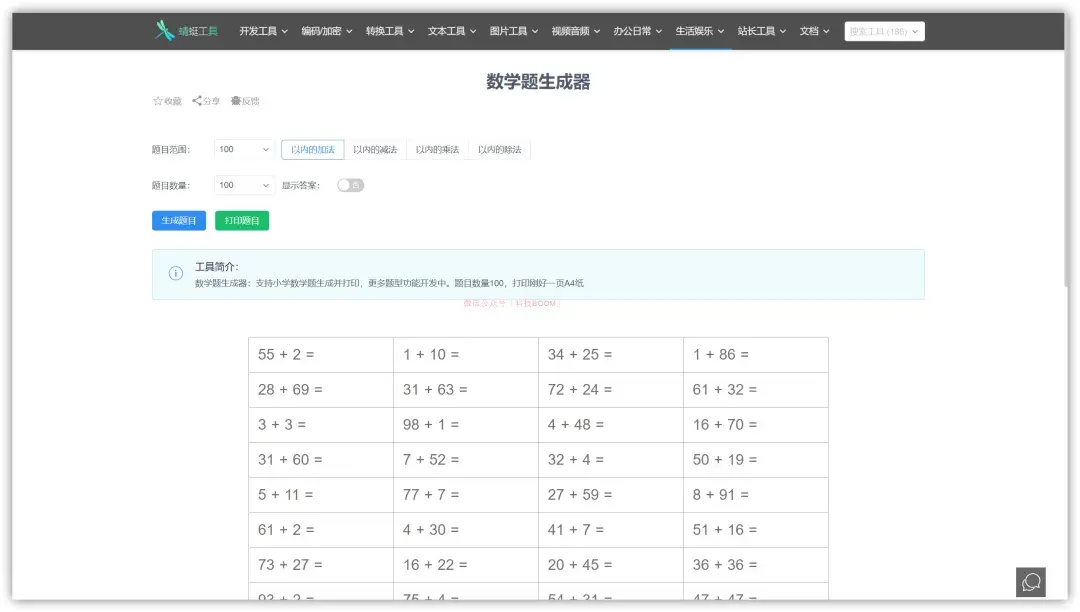Expand the 开发工具 menu

(x=263, y=31)
